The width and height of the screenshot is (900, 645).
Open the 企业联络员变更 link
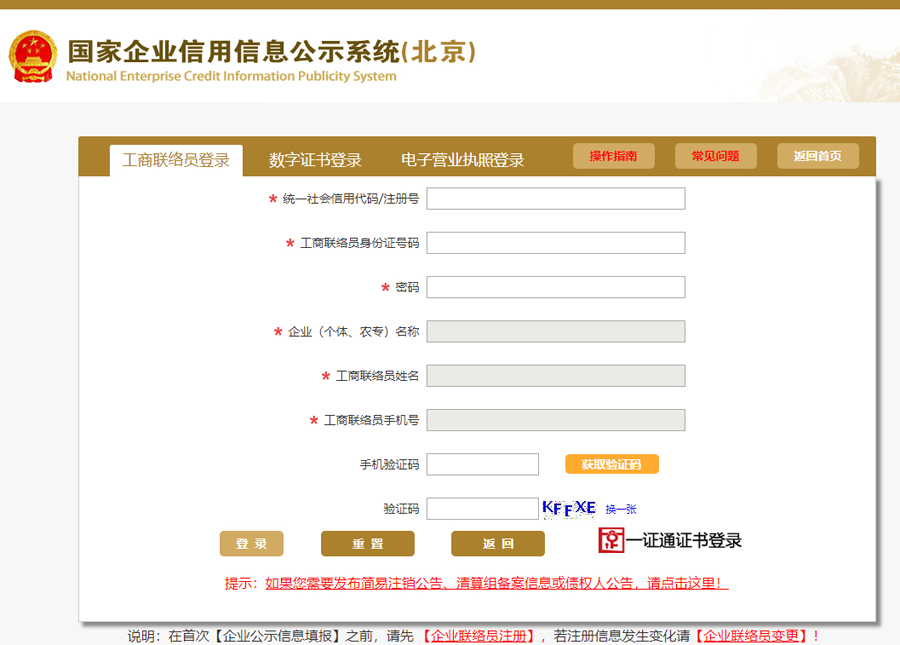point(751,636)
